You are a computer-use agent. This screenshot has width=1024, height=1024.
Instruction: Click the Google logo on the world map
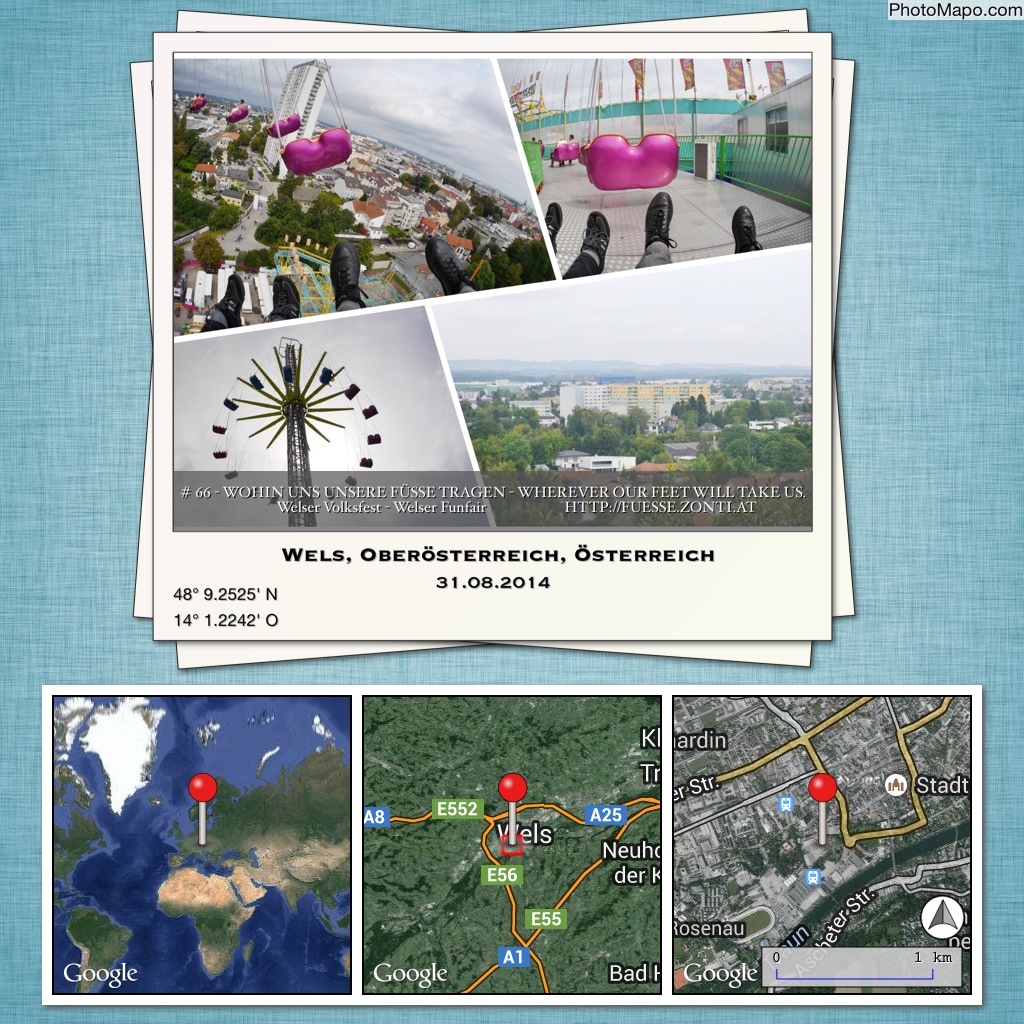tap(100, 972)
